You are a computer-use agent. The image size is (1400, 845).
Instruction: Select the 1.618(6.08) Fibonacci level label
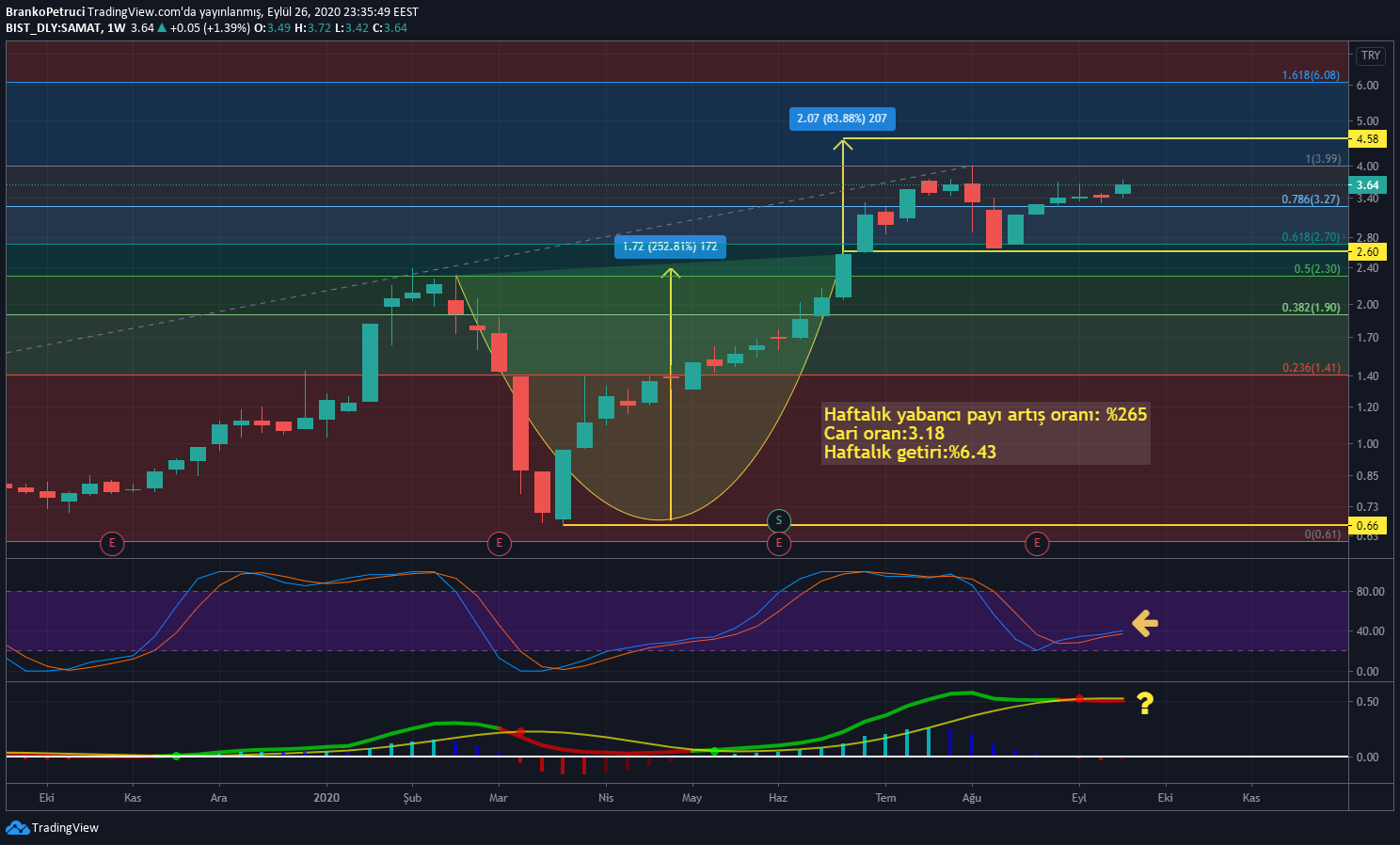tap(1312, 75)
